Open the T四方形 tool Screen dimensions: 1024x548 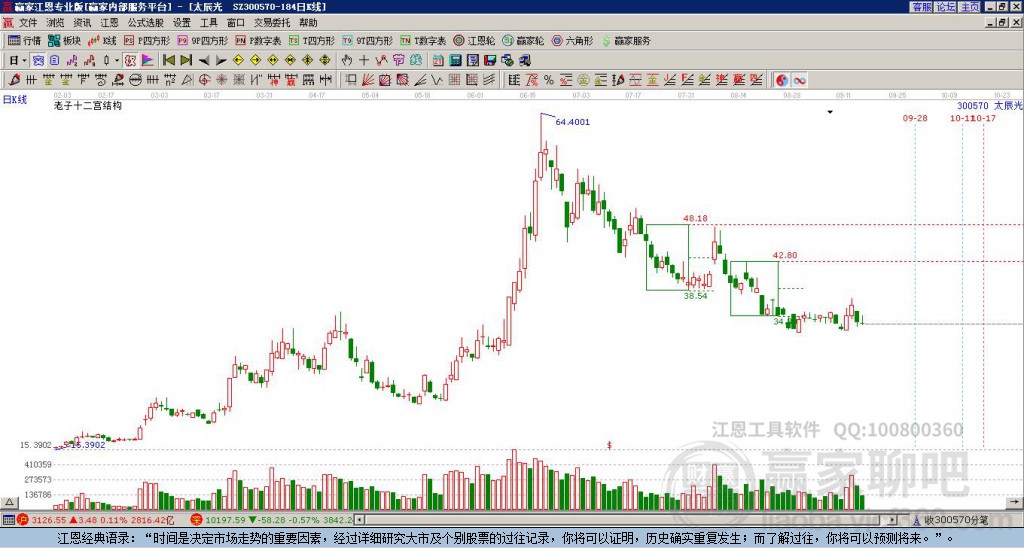click(x=312, y=40)
